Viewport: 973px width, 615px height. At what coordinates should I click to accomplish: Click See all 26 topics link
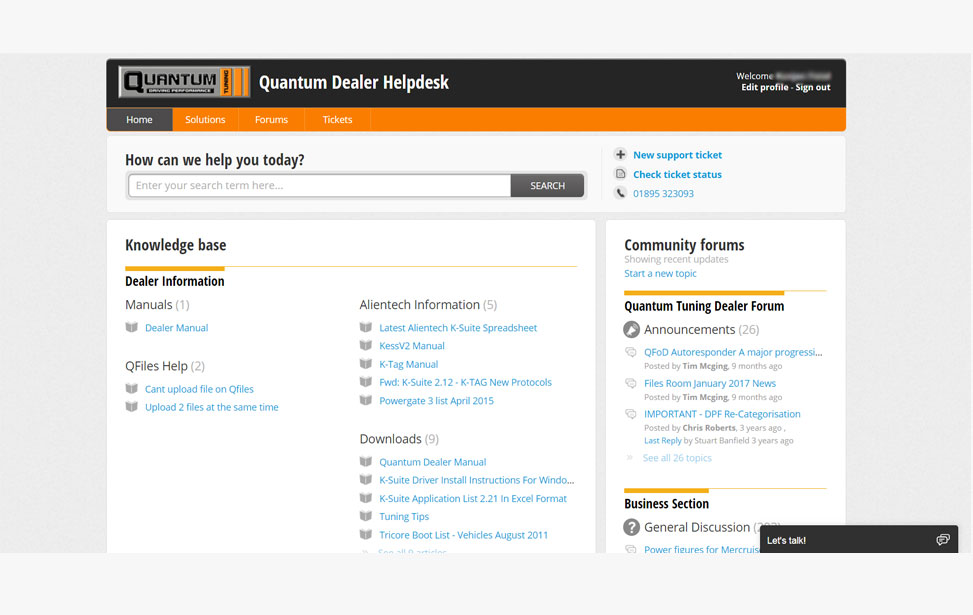(x=677, y=458)
